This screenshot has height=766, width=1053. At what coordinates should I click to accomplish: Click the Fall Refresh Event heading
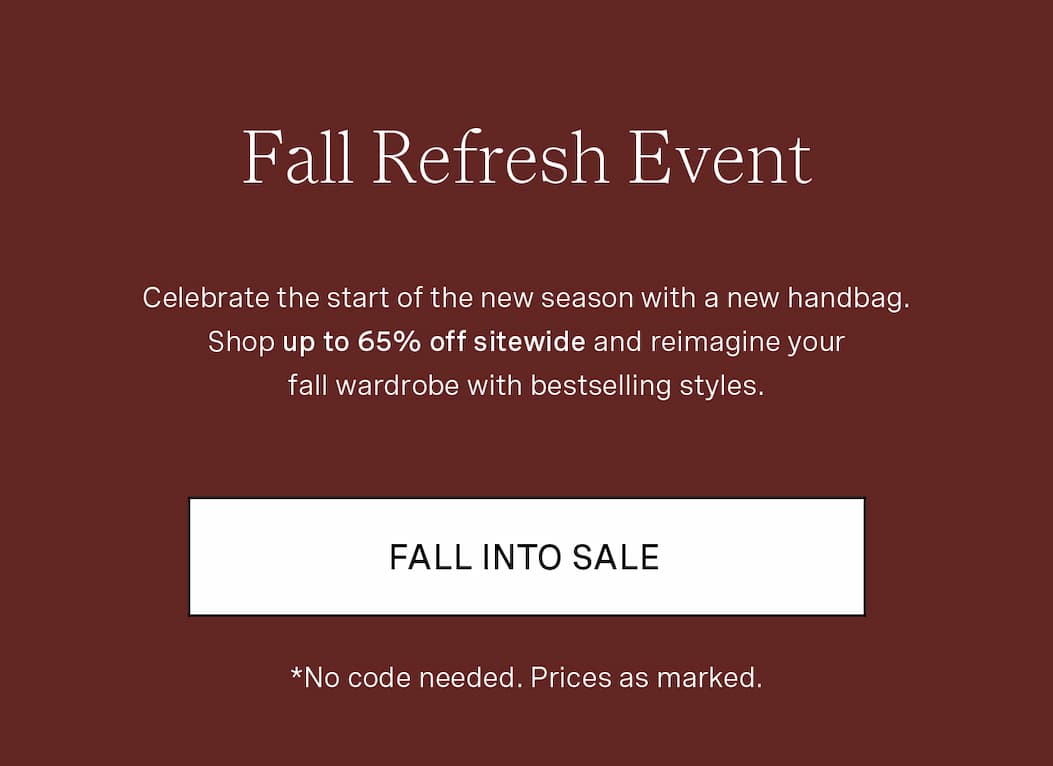click(526, 158)
